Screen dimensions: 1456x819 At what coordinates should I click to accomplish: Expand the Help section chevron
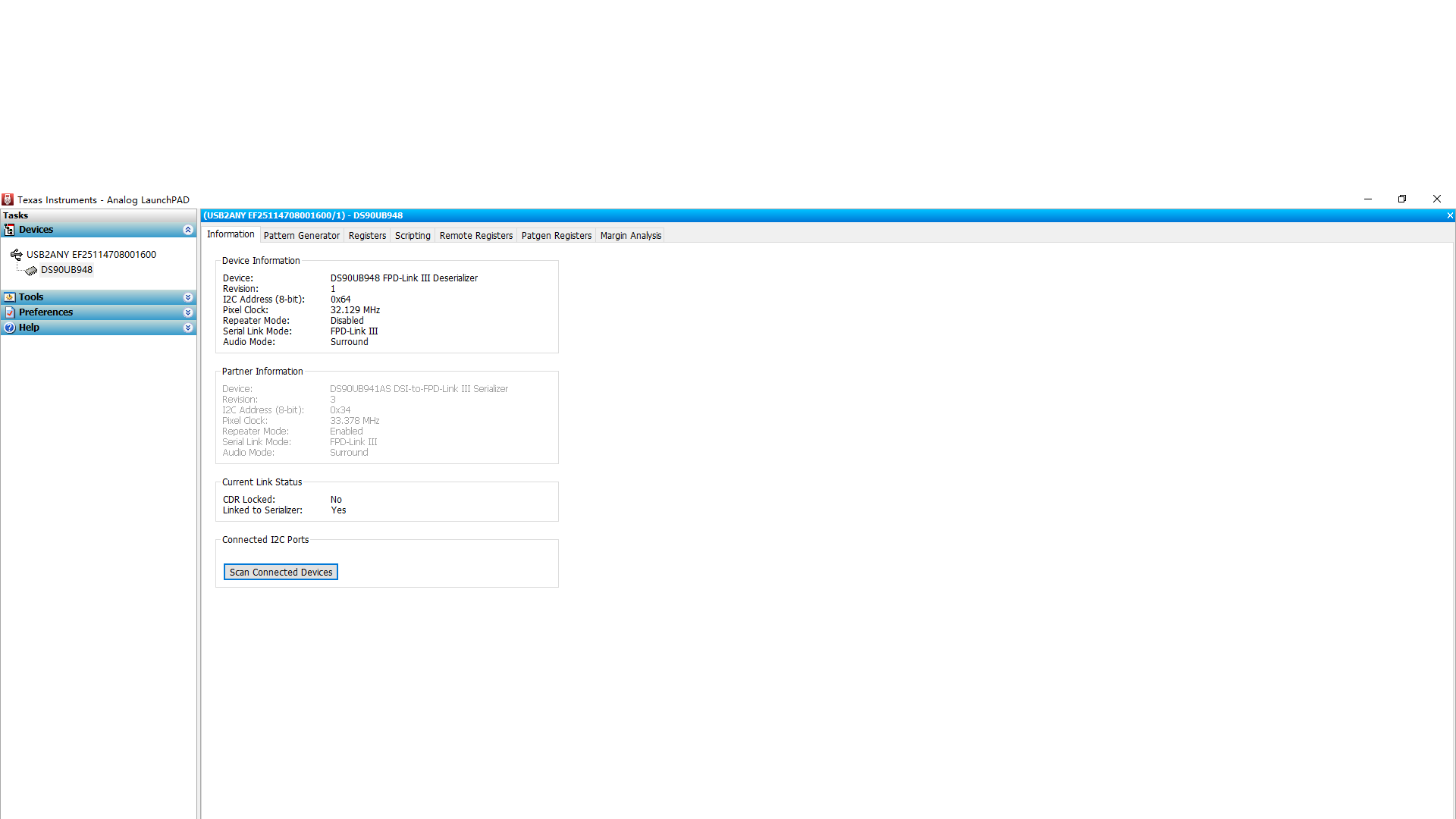click(188, 328)
